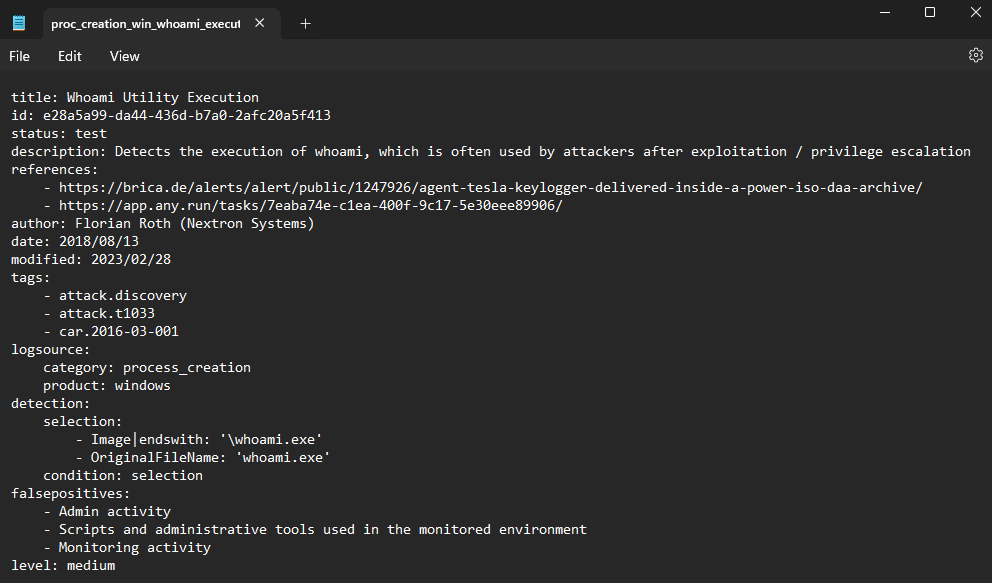
Task: Click the brica.de alerts URL
Action: pos(490,188)
